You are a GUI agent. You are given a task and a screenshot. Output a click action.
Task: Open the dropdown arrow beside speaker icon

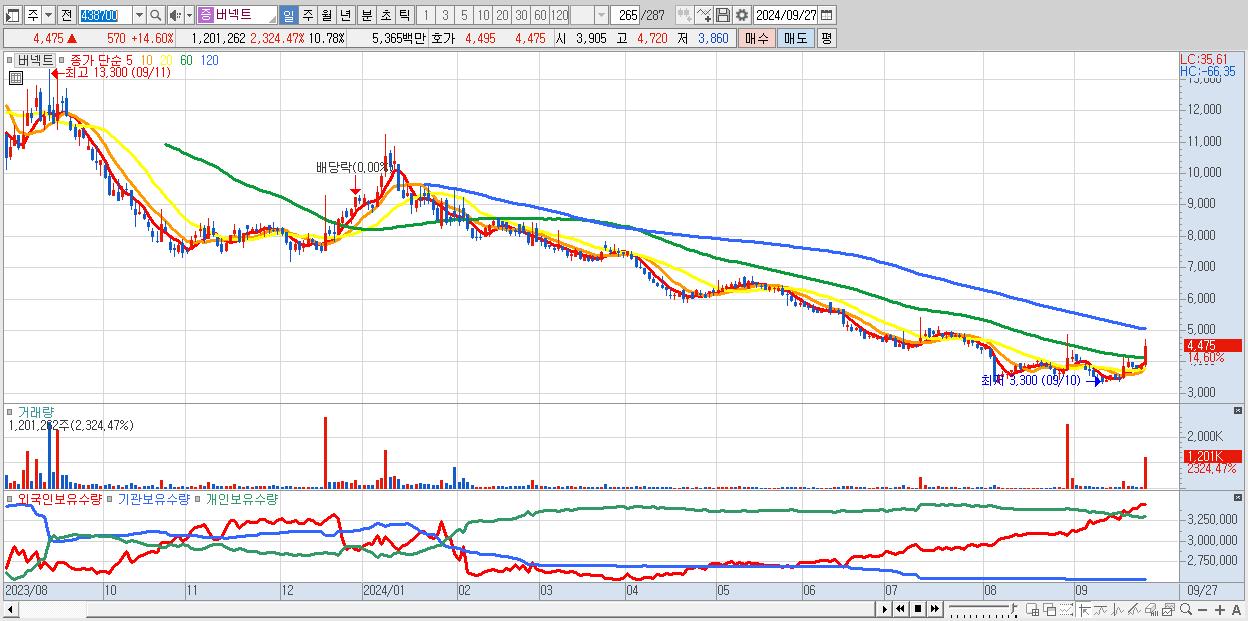tap(189, 15)
